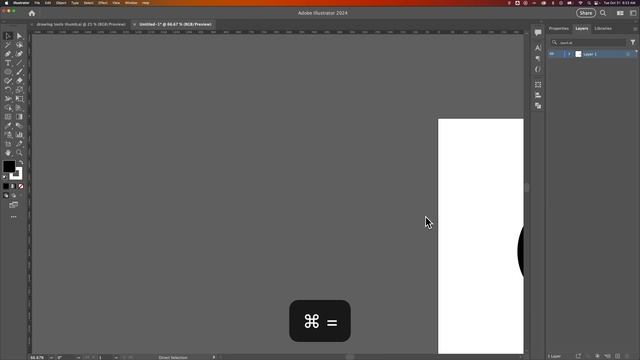640x360 pixels.
Task: Select the Lasso tool
Action: 19,45
